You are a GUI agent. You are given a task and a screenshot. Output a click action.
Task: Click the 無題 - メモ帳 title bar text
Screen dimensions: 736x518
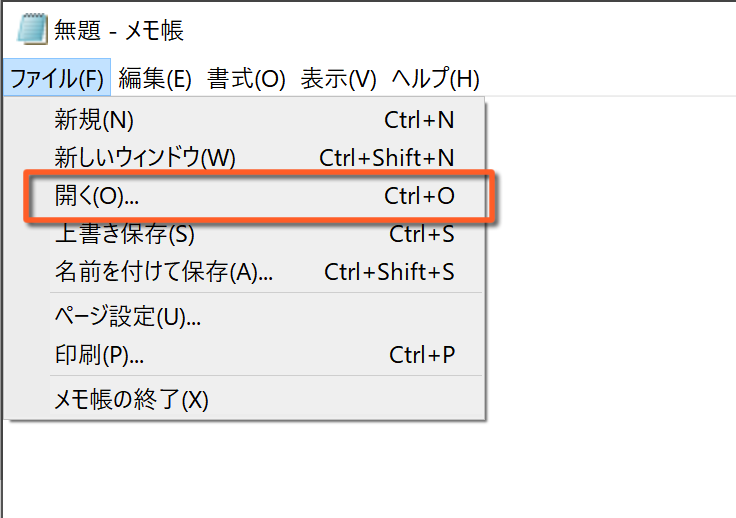(119, 30)
